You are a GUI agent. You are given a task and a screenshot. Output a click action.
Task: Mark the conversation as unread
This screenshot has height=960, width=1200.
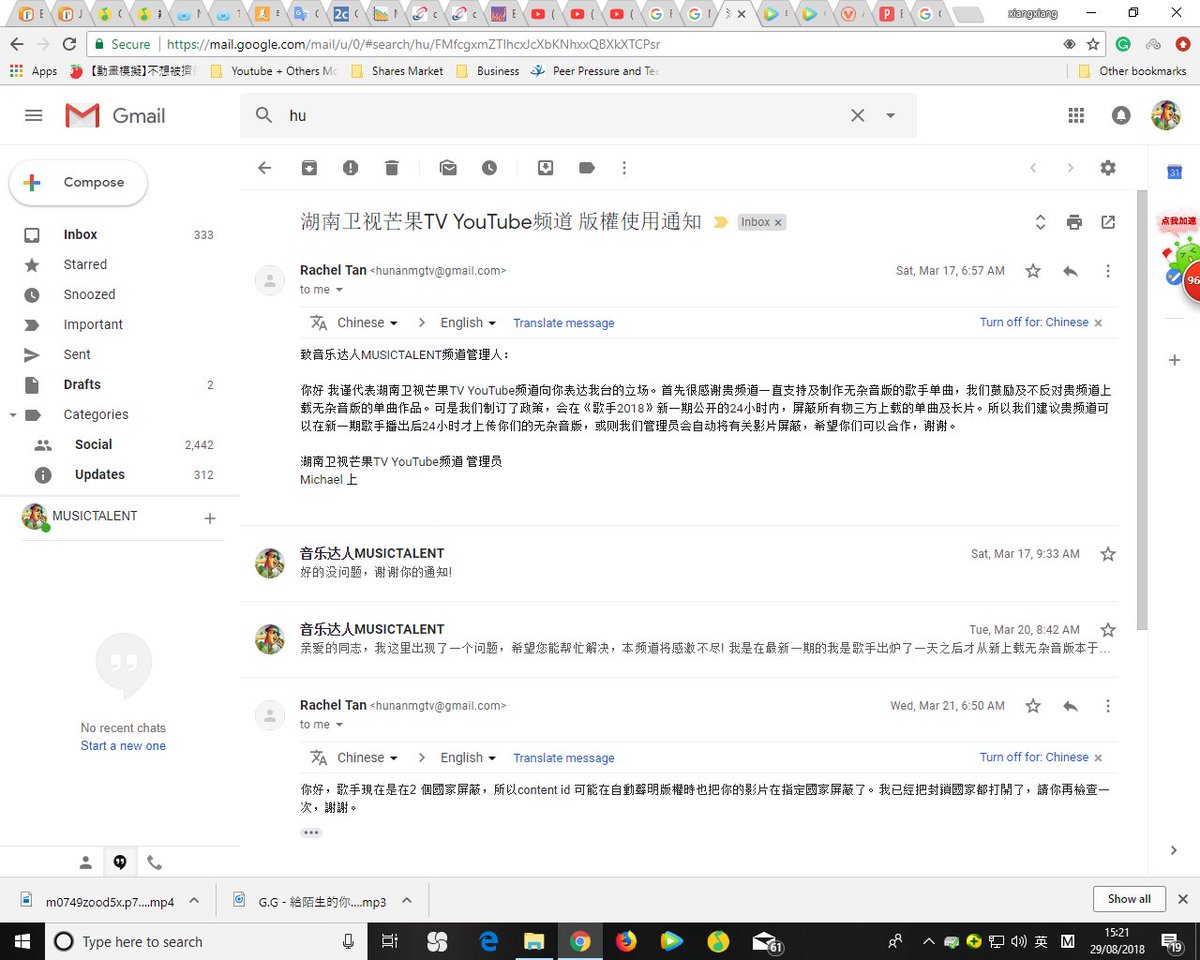pos(448,168)
